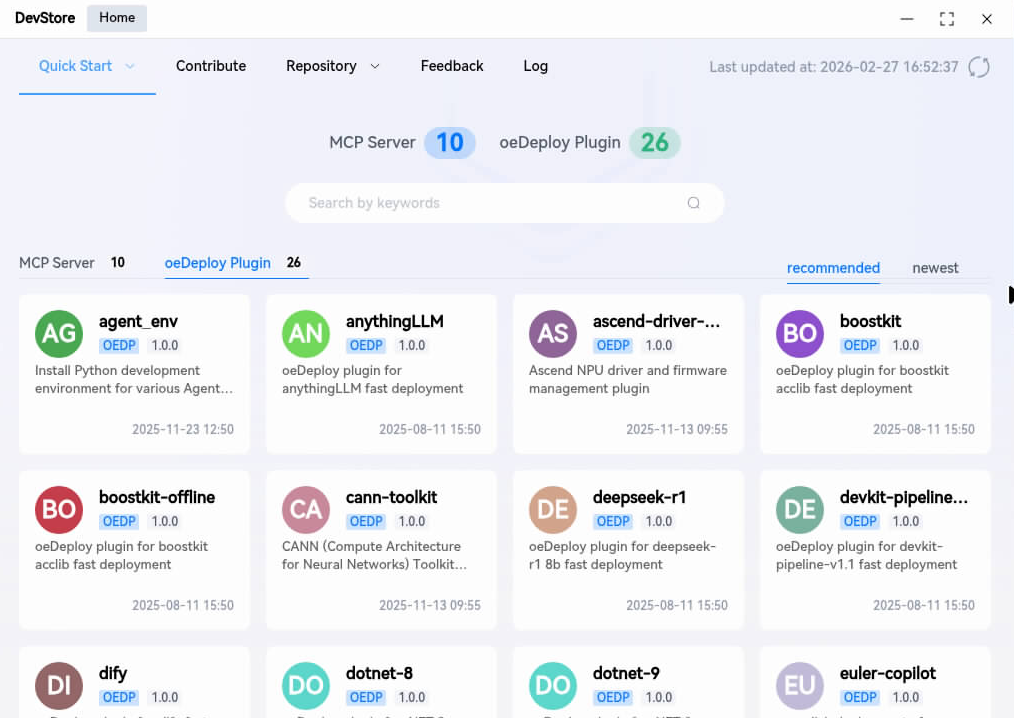
Task: Click the CA cann-toolkit avatar icon
Action: (x=306, y=510)
